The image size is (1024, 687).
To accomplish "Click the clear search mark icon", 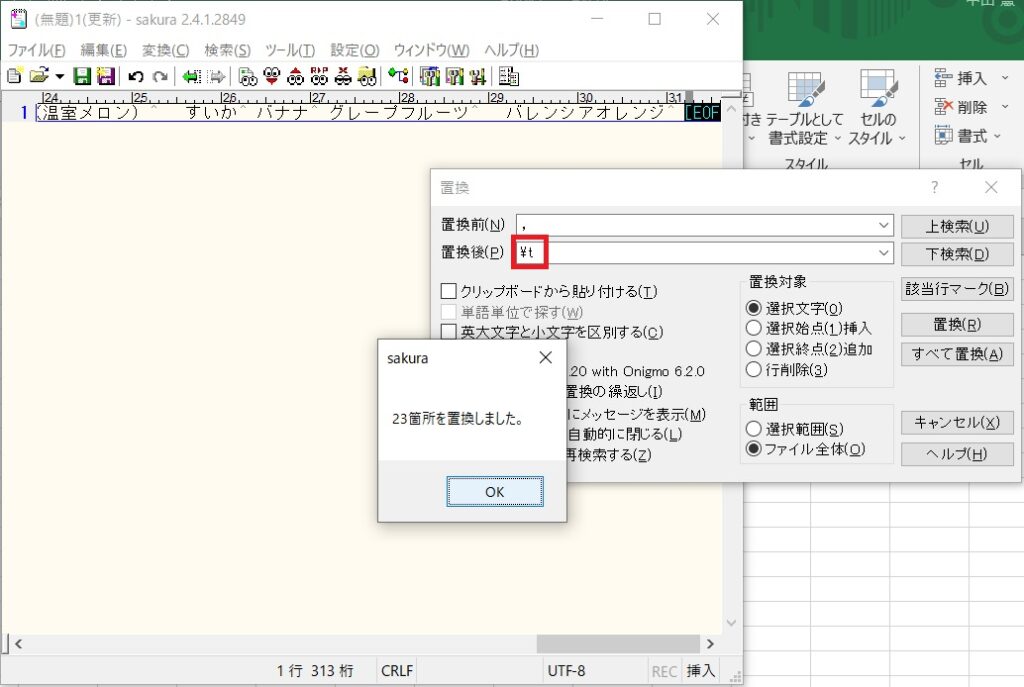I will pyautogui.click(x=343, y=76).
